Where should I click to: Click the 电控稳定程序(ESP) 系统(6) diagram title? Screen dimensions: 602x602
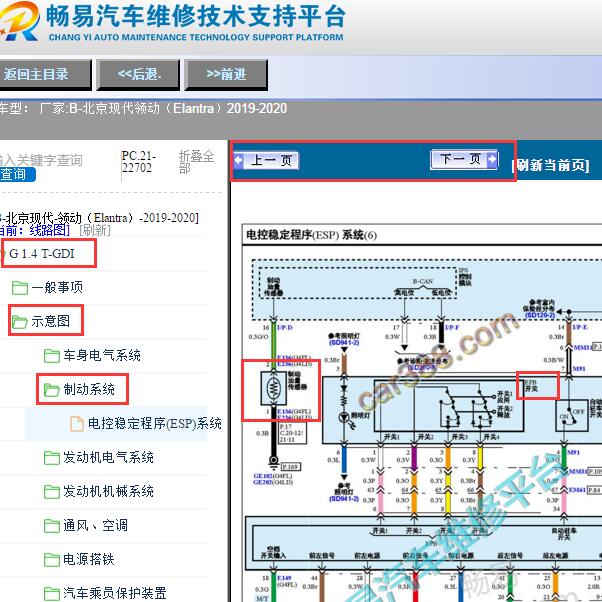311,235
